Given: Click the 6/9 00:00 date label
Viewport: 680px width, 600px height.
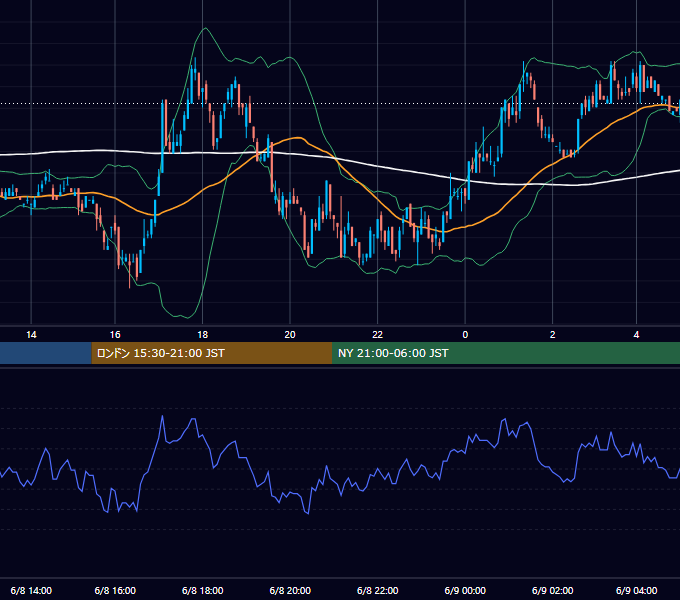Looking at the screenshot, I should point(465,590).
